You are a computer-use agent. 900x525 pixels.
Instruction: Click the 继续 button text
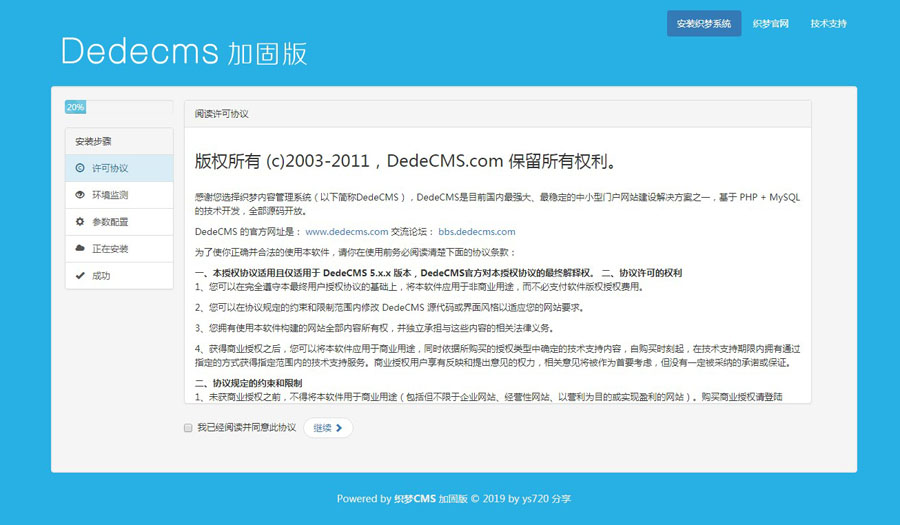click(x=323, y=428)
